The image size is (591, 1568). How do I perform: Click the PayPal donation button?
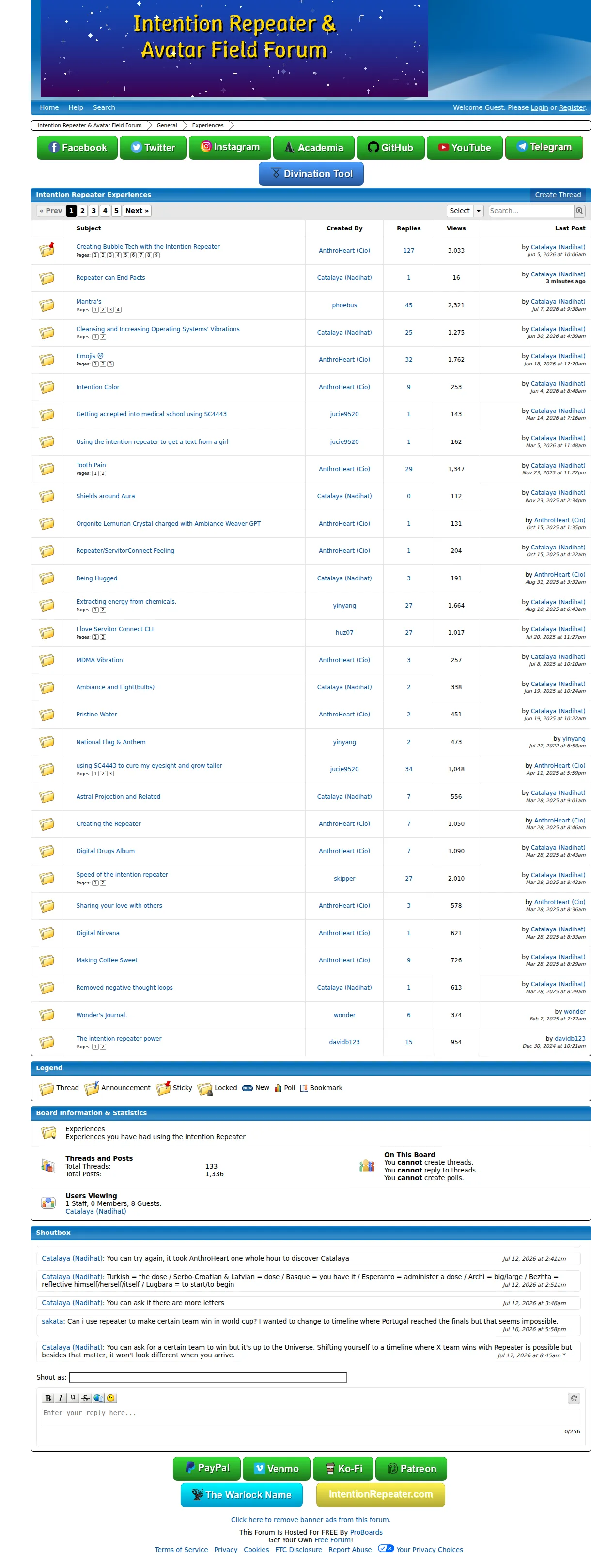pyautogui.click(x=206, y=1468)
